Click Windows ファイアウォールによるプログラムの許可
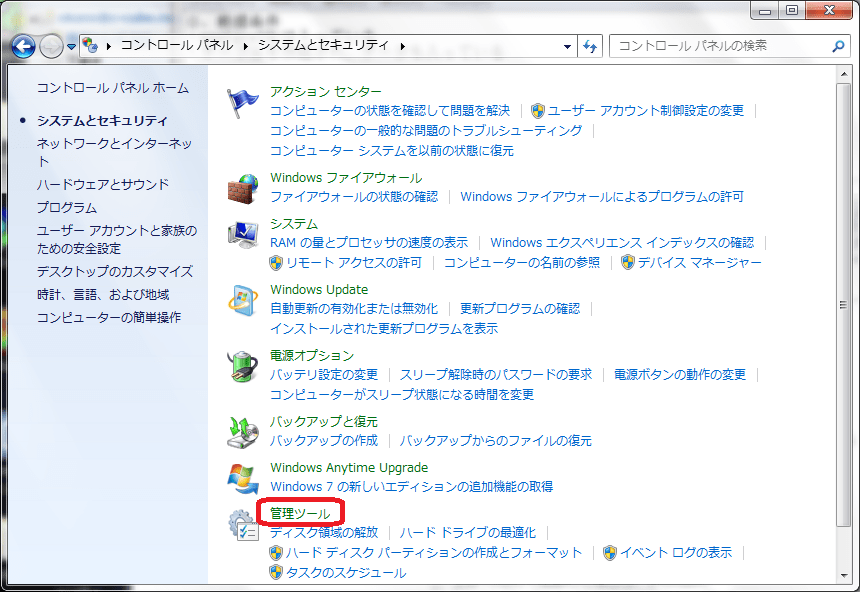The width and height of the screenshot is (860, 592). coord(602,196)
